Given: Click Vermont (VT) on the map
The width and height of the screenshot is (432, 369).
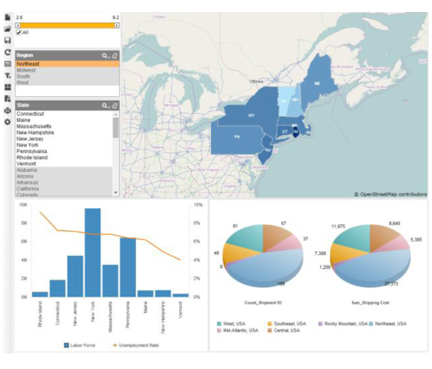Looking at the screenshot, I should (284, 101).
